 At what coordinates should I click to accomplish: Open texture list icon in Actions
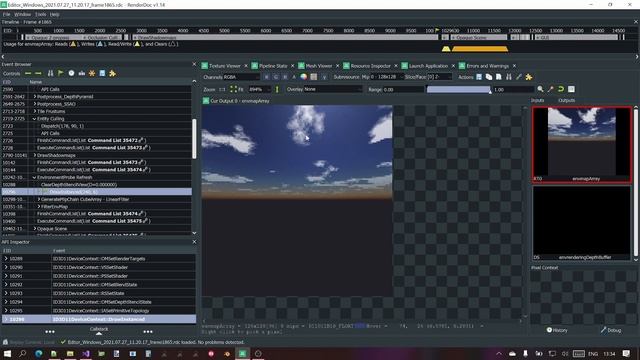(489, 77)
